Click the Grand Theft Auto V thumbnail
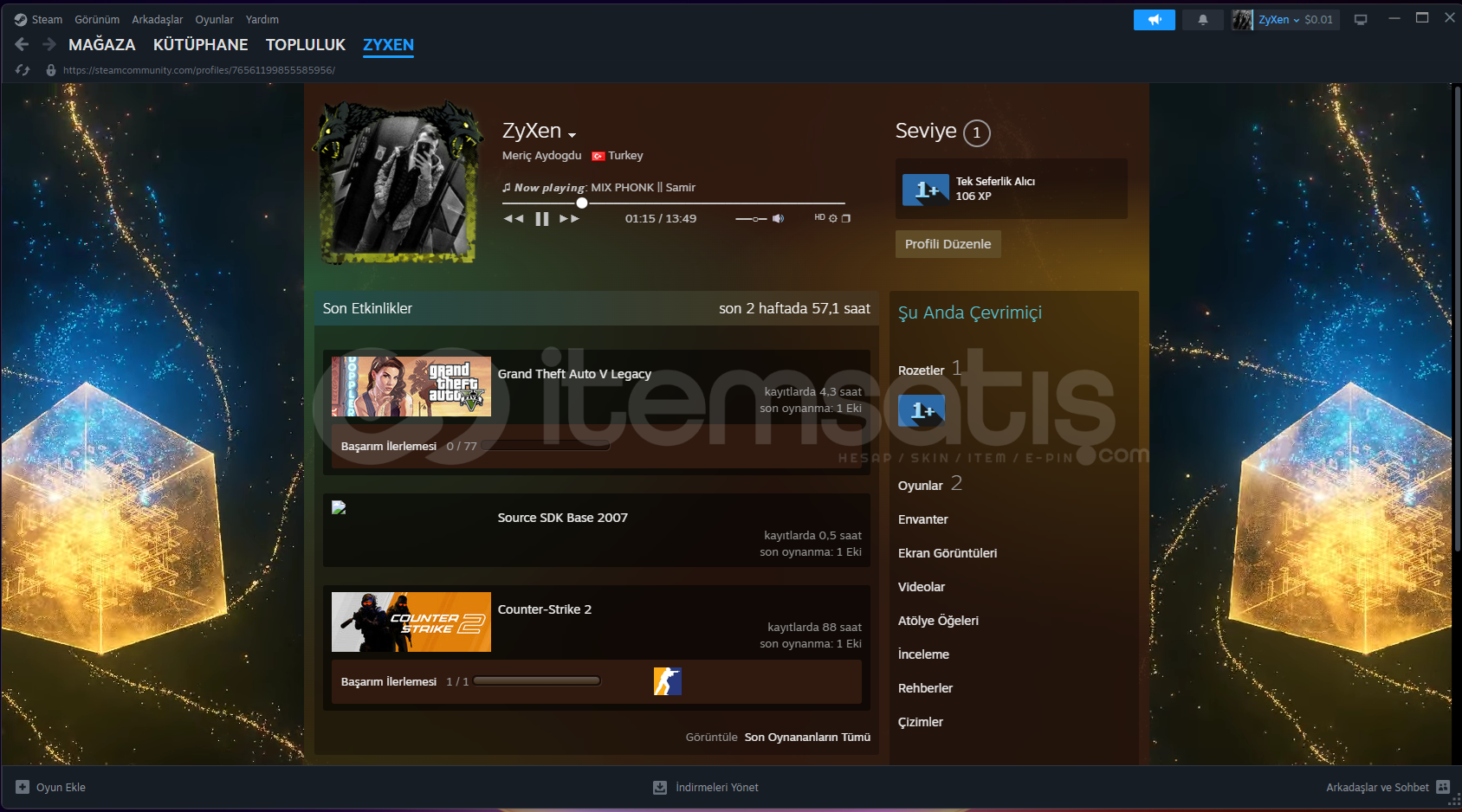The width and height of the screenshot is (1462, 812). tap(411, 386)
